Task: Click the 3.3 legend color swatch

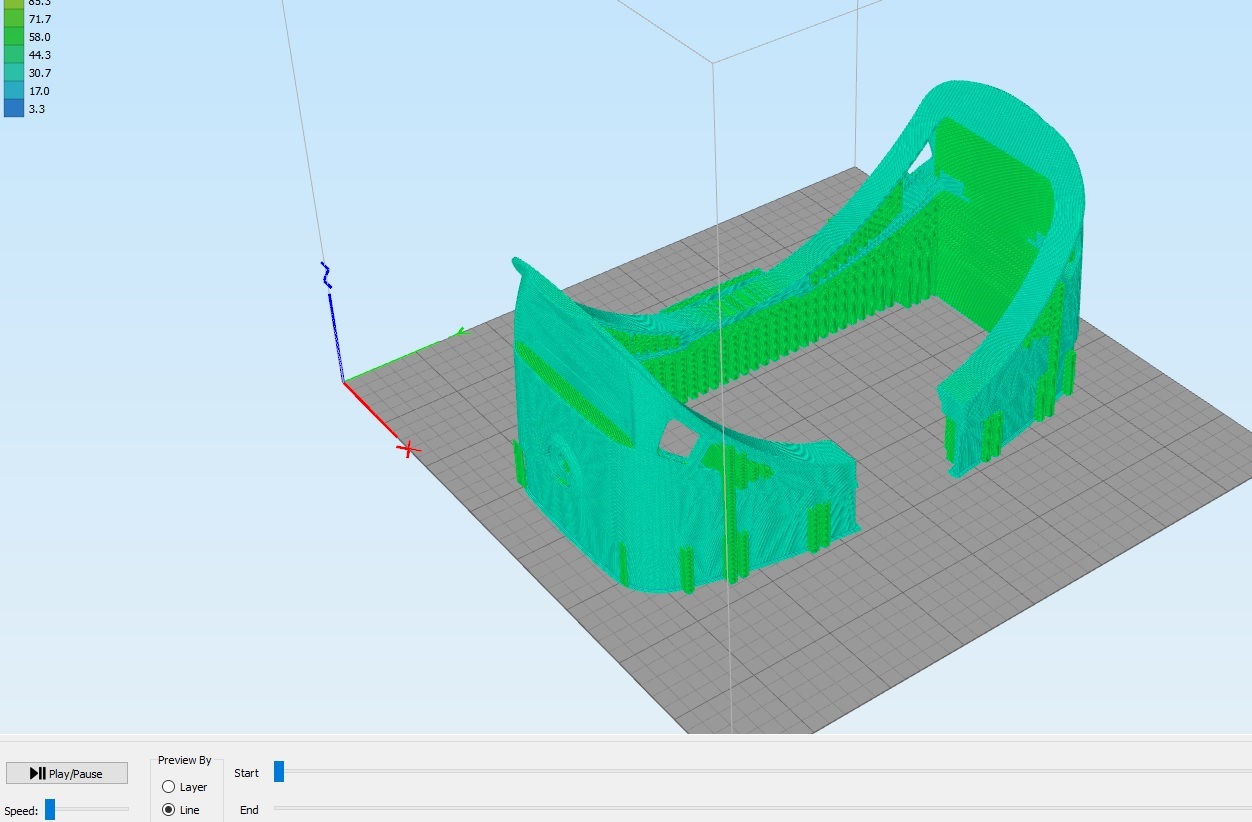Action: pyautogui.click(x=14, y=109)
